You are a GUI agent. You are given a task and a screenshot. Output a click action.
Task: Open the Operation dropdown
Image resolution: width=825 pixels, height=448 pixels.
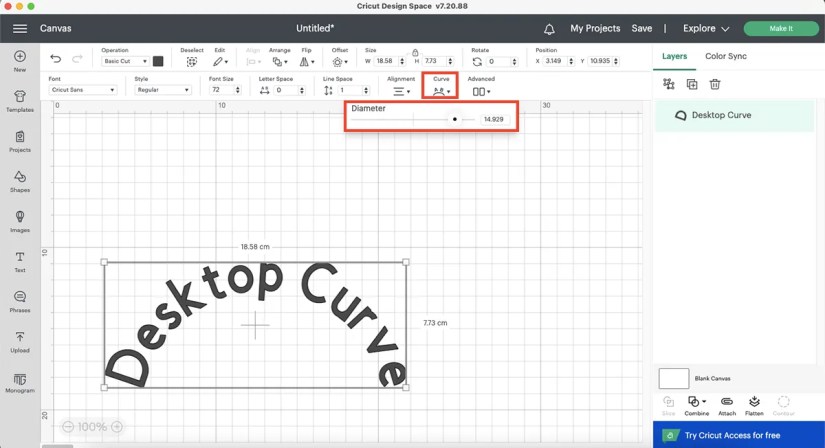click(125, 61)
